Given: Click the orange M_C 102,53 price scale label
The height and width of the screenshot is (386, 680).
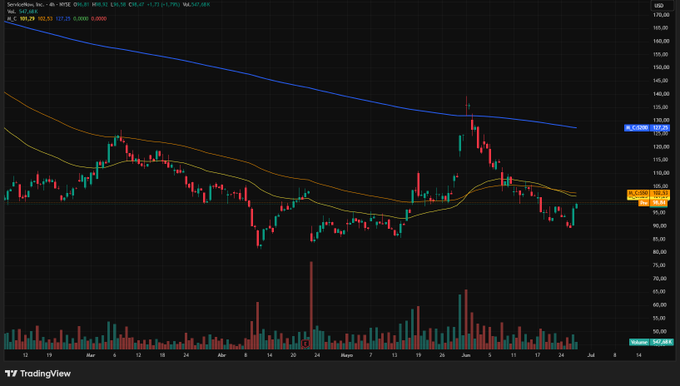Looking at the screenshot, I should [649, 193].
